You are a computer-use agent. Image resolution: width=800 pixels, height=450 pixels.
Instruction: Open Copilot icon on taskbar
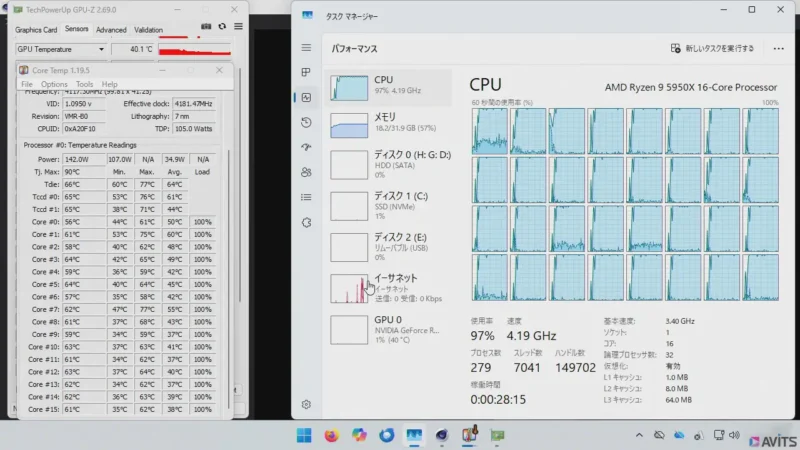click(359, 435)
